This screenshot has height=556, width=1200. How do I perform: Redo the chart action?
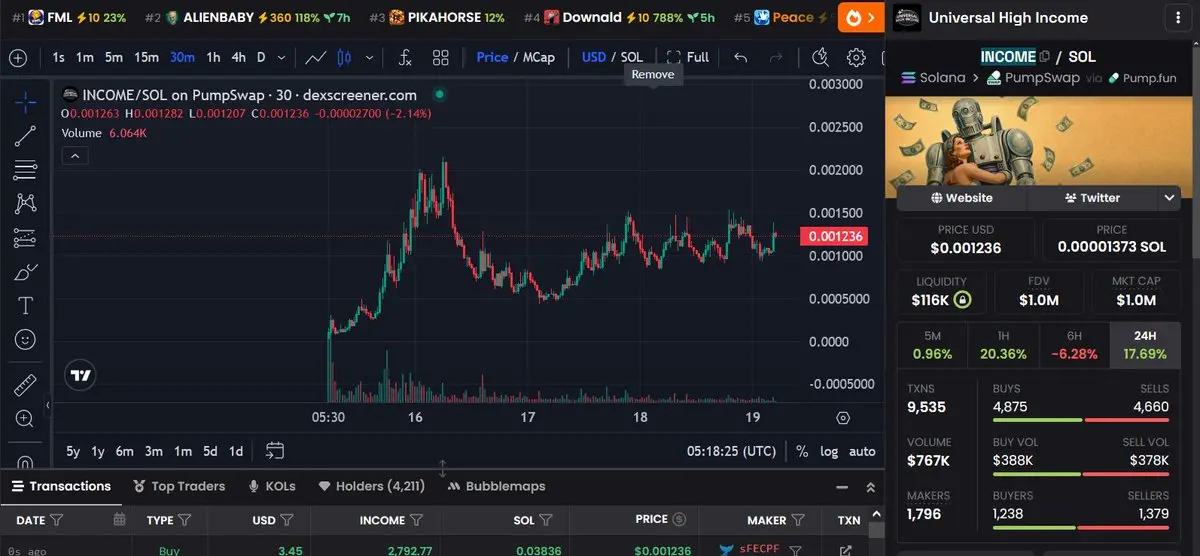(778, 57)
